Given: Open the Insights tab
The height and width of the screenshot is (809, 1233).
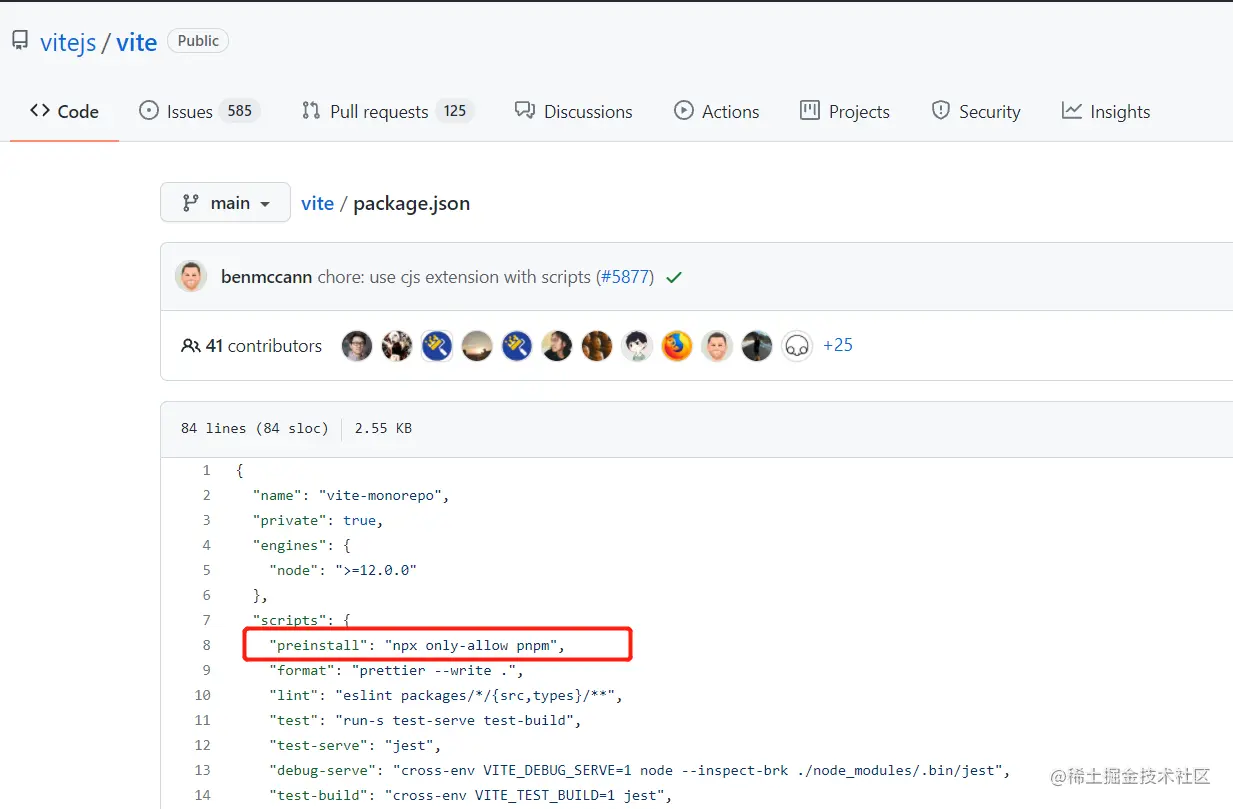Looking at the screenshot, I should click(1106, 111).
